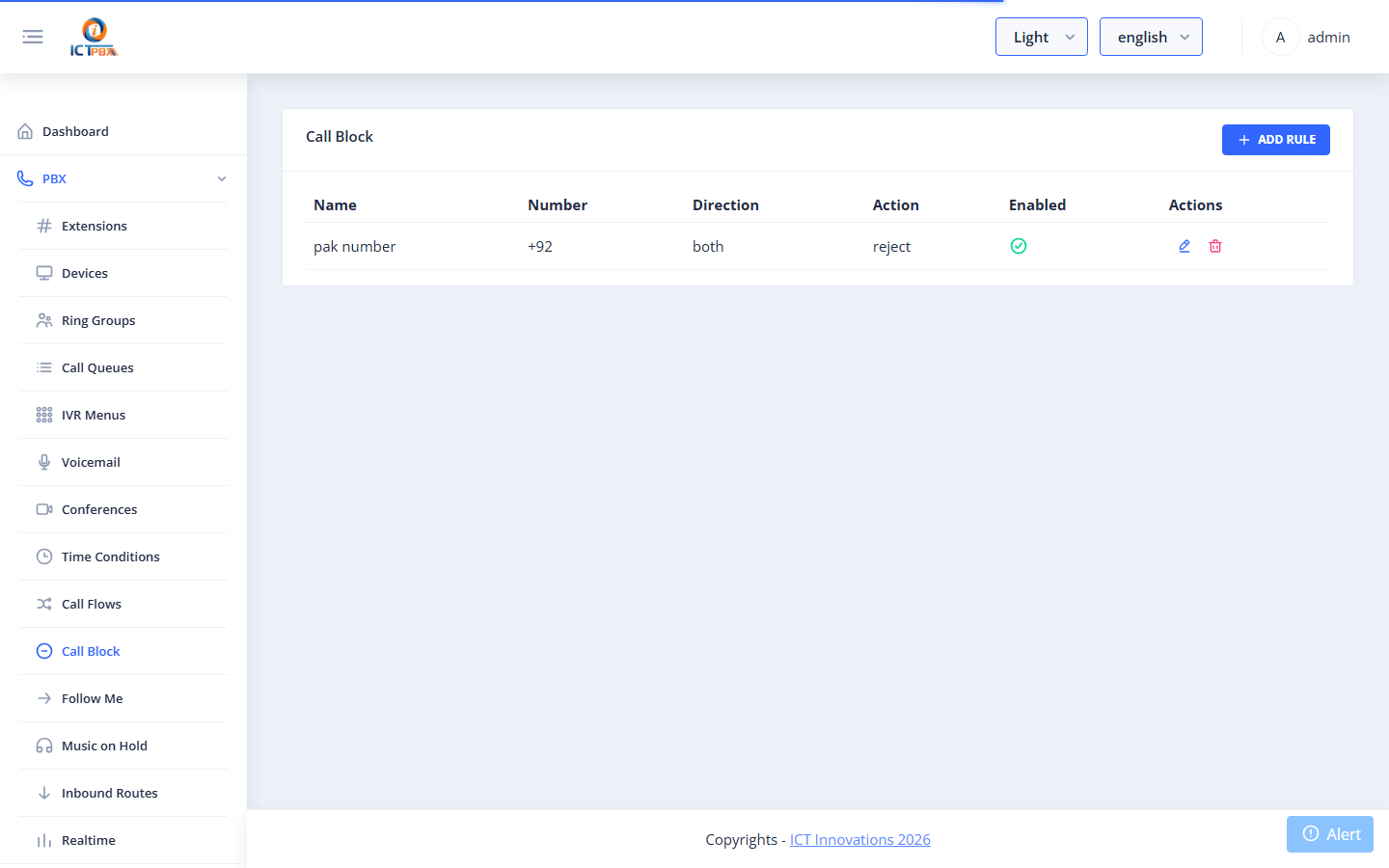Delete the pak number rule via trash icon

click(x=1215, y=246)
